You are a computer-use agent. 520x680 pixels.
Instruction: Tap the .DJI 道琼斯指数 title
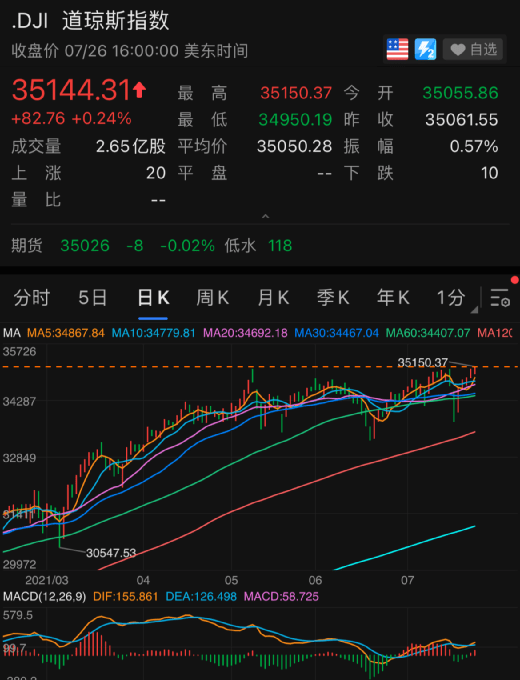click(x=90, y=21)
